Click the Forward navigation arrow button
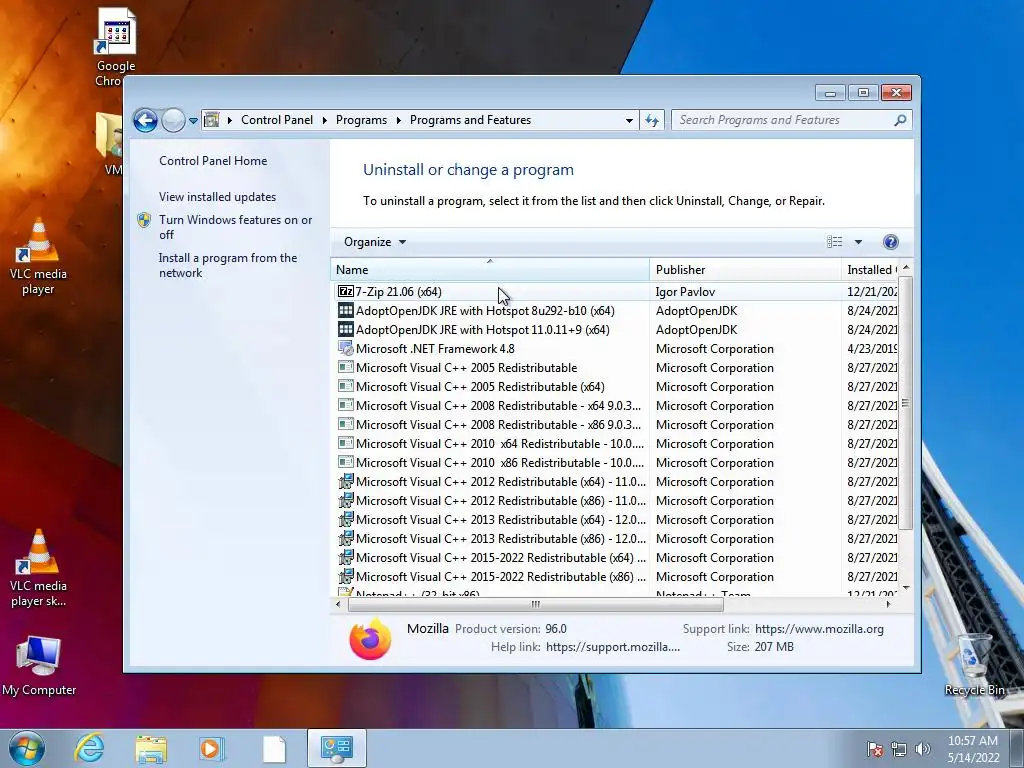The height and width of the screenshot is (768, 1024). pos(173,120)
